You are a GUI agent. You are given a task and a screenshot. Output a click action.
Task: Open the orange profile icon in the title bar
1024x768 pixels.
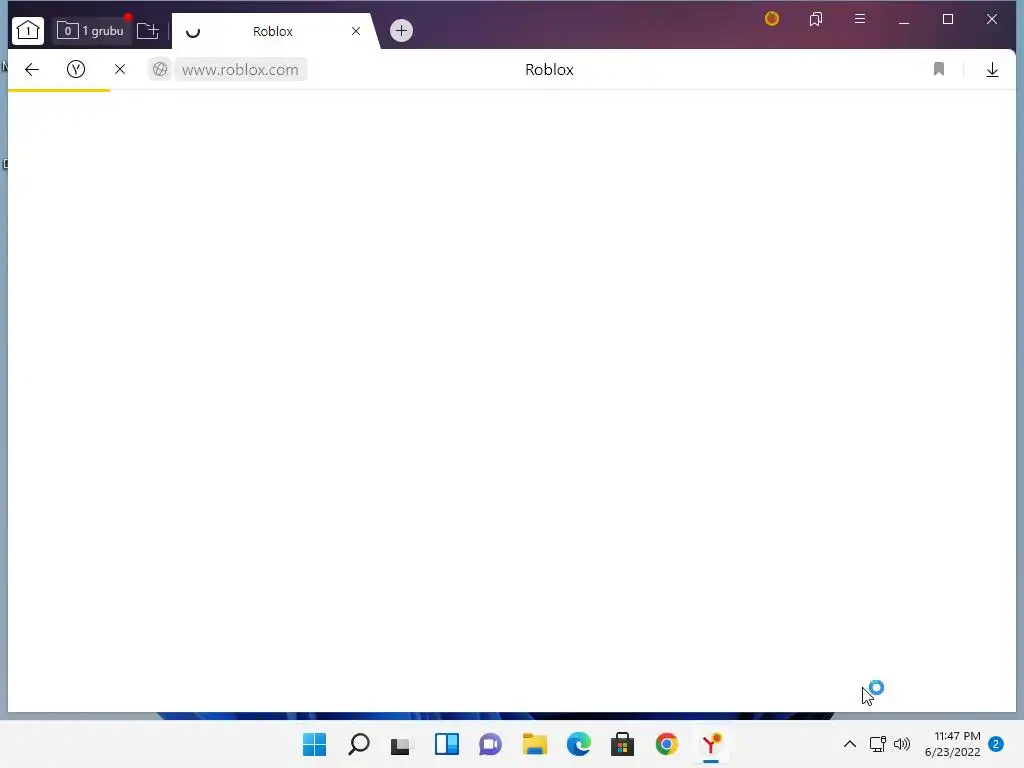pyautogui.click(x=772, y=19)
